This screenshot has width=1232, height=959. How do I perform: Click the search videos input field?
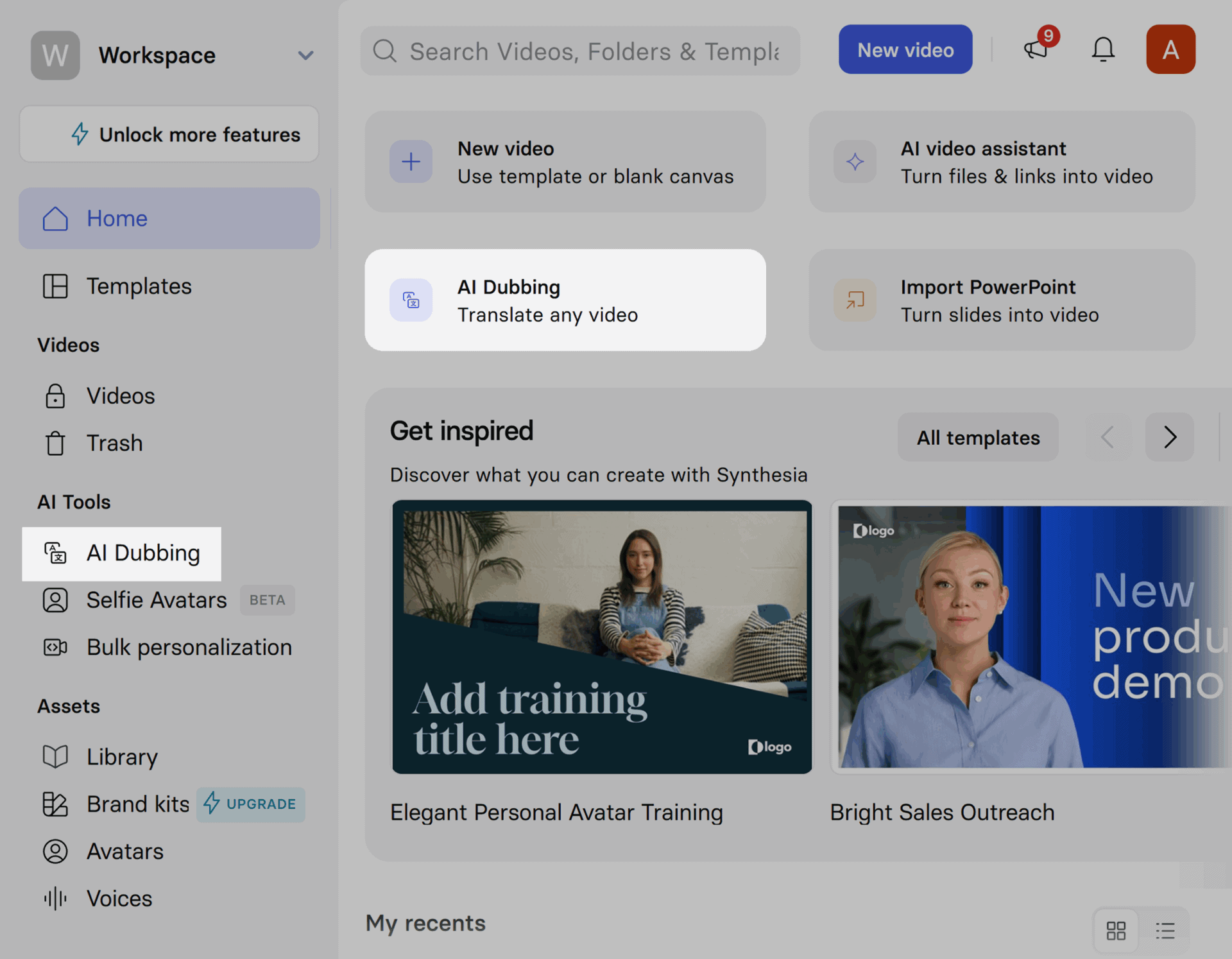[580, 51]
